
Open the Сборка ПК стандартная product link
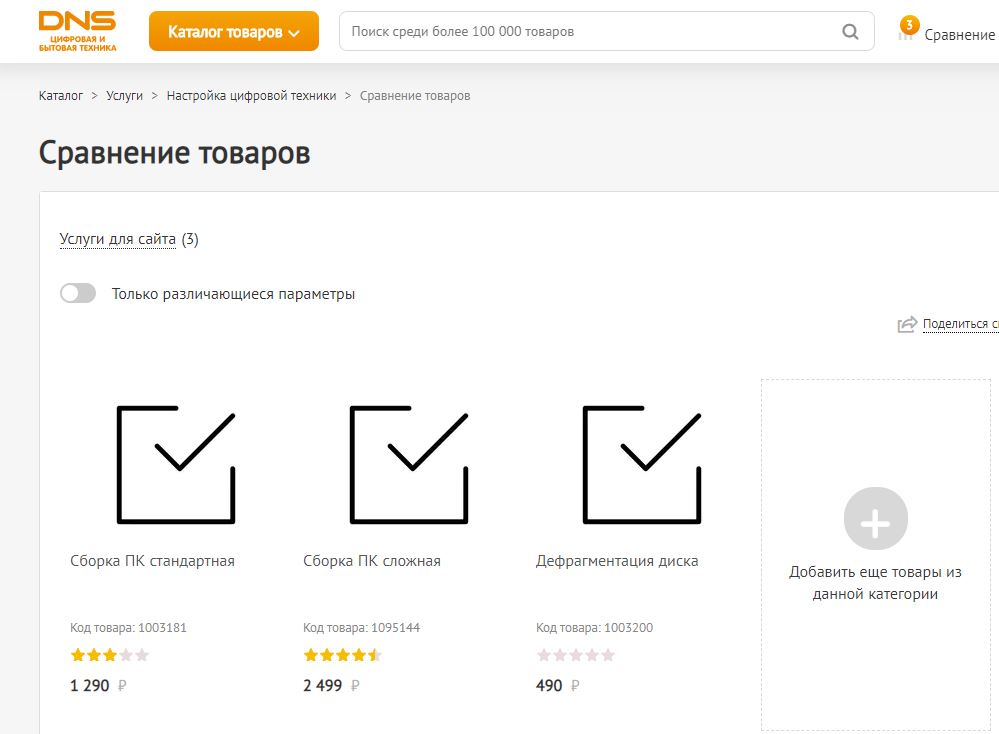[x=152, y=561]
